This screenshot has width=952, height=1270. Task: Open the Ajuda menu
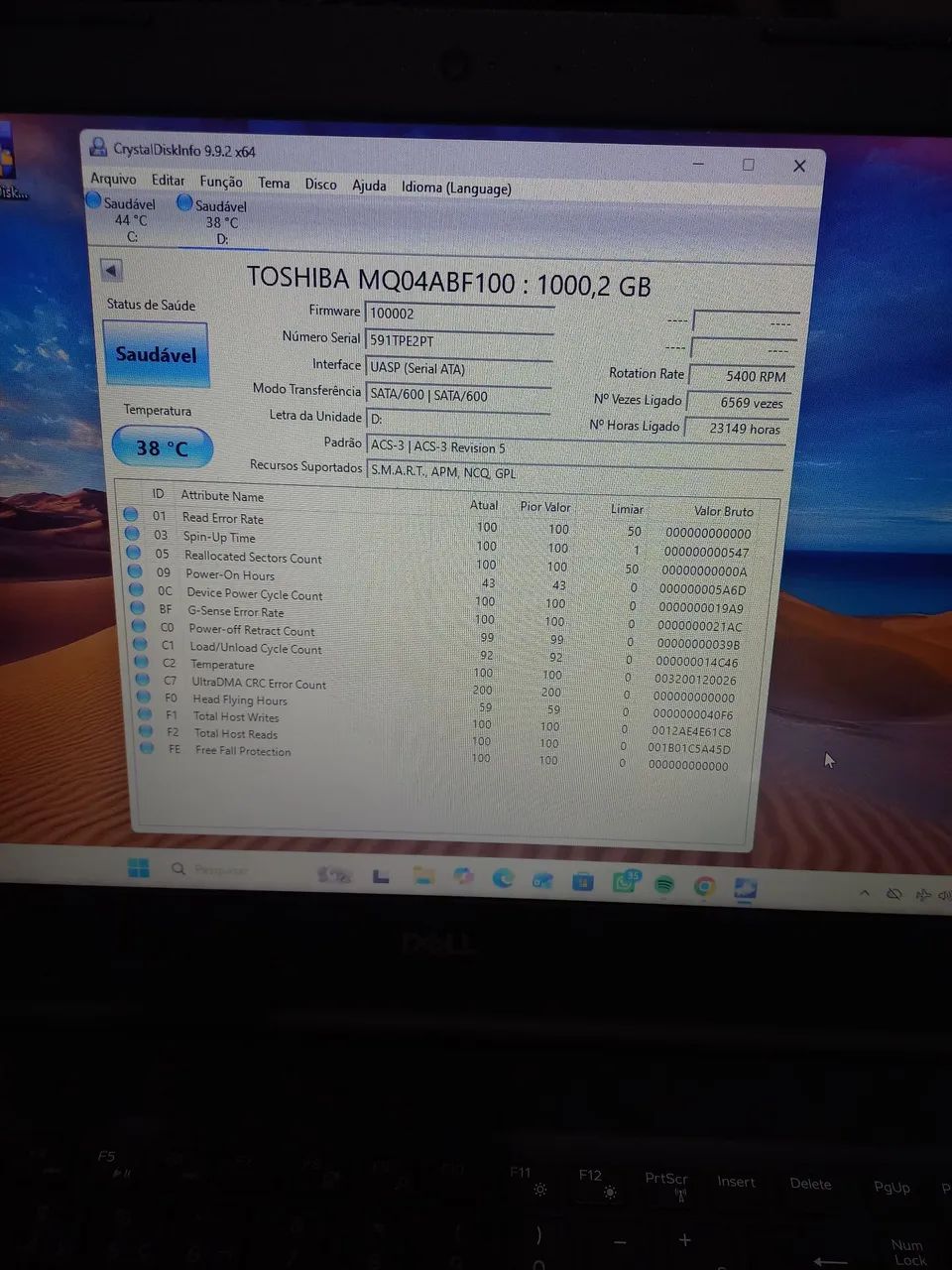369,186
